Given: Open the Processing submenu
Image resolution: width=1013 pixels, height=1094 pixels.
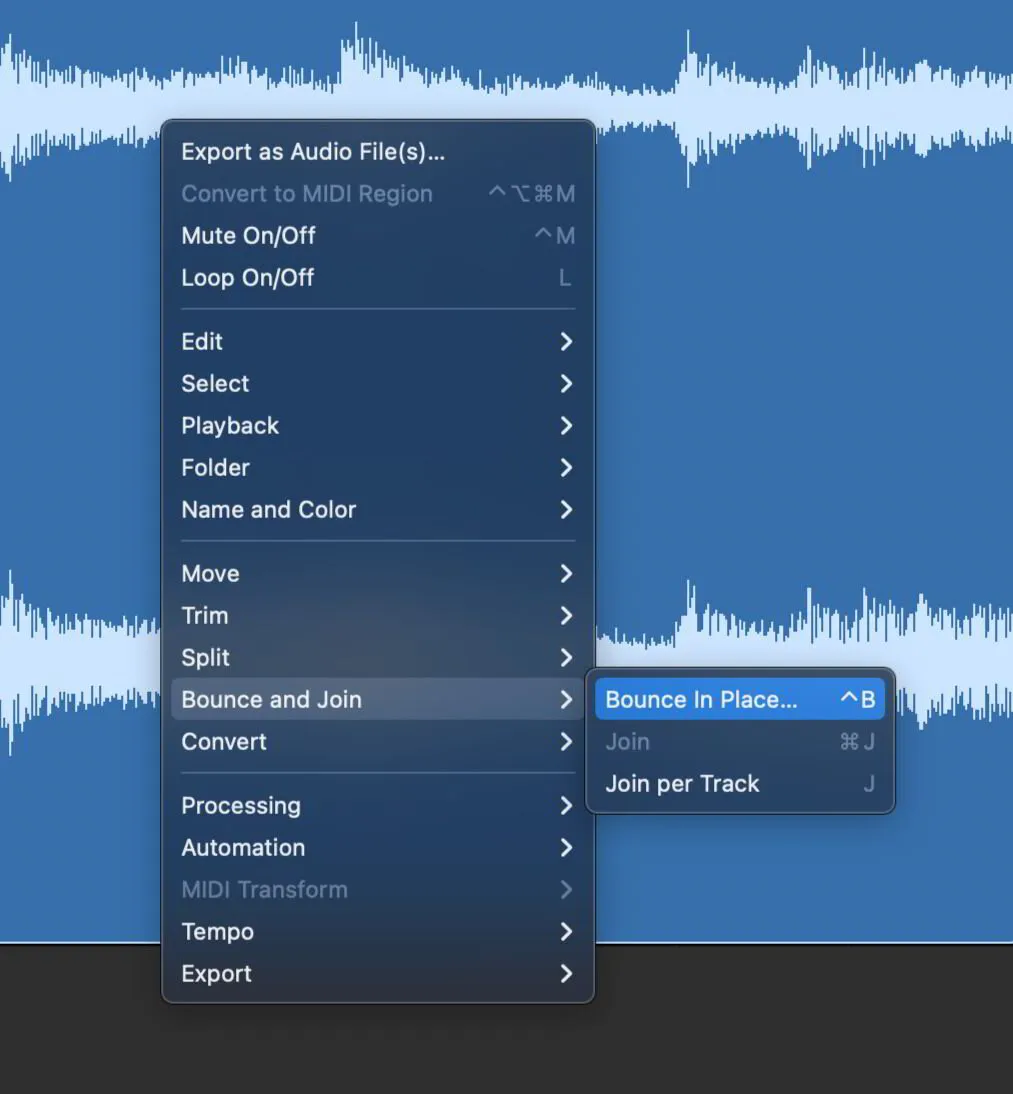Looking at the screenshot, I should tap(241, 805).
